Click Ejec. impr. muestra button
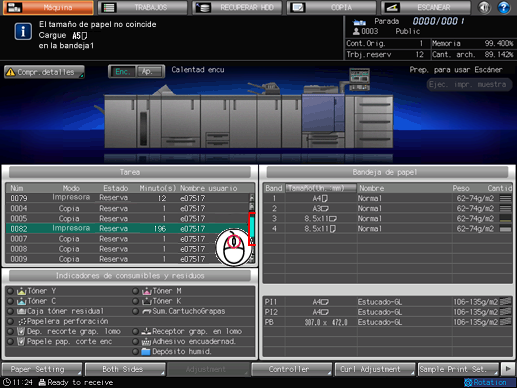The height and width of the screenshot is (388, 517). tap(469, 84)
